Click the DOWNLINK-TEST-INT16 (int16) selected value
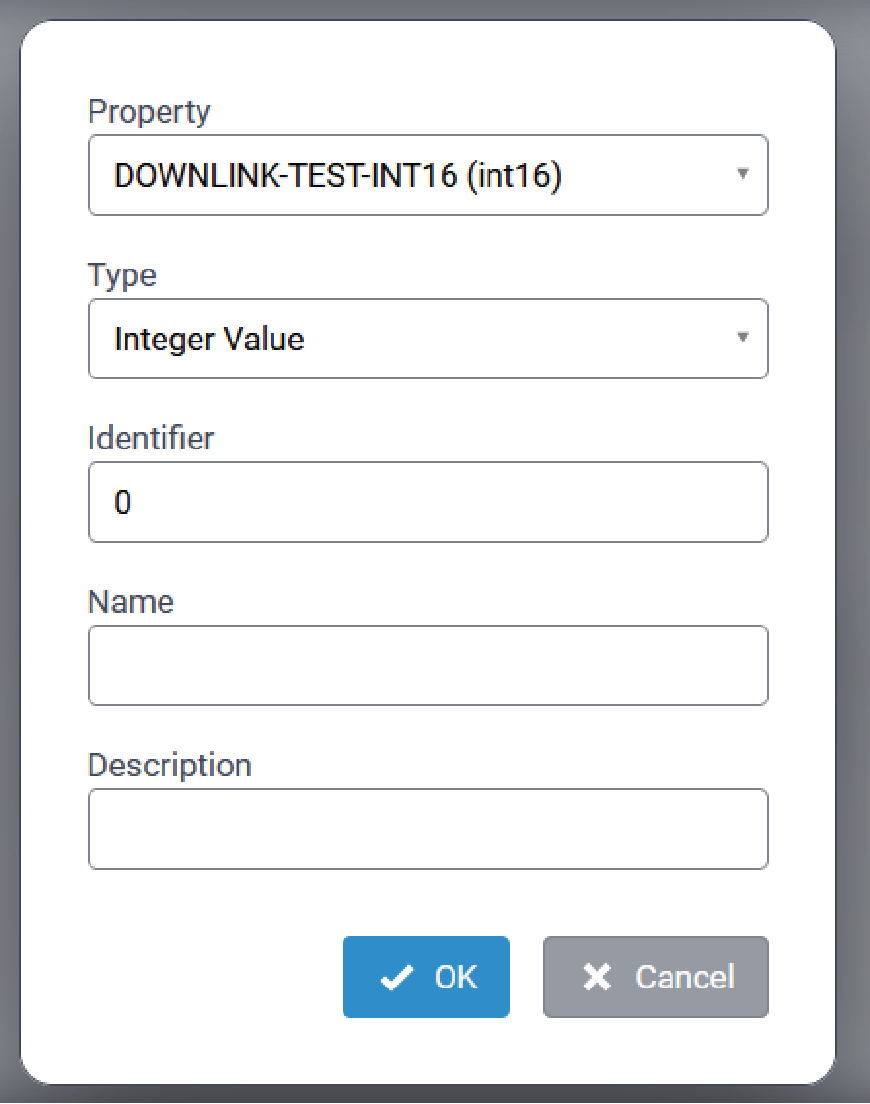870x1104 pixels. 338,176
